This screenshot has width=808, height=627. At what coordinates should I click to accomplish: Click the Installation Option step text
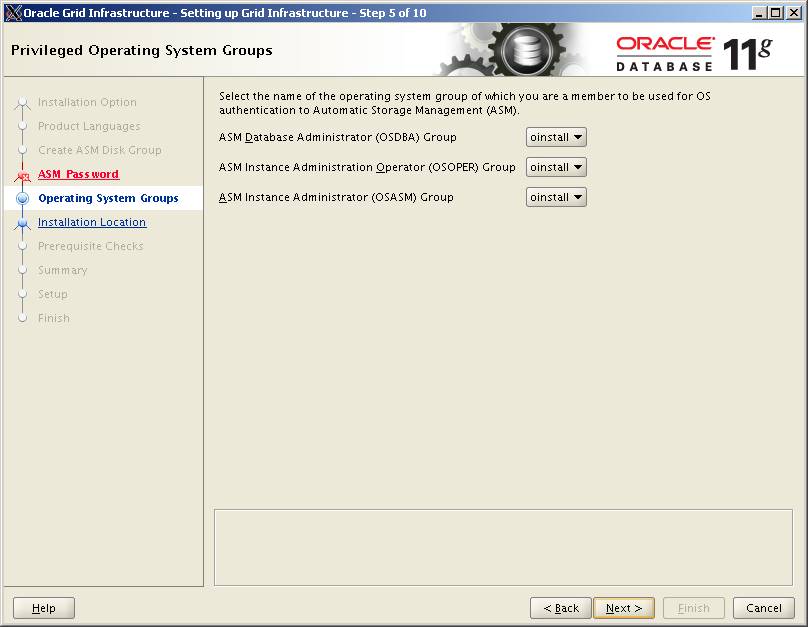click(x=87, y=102)
